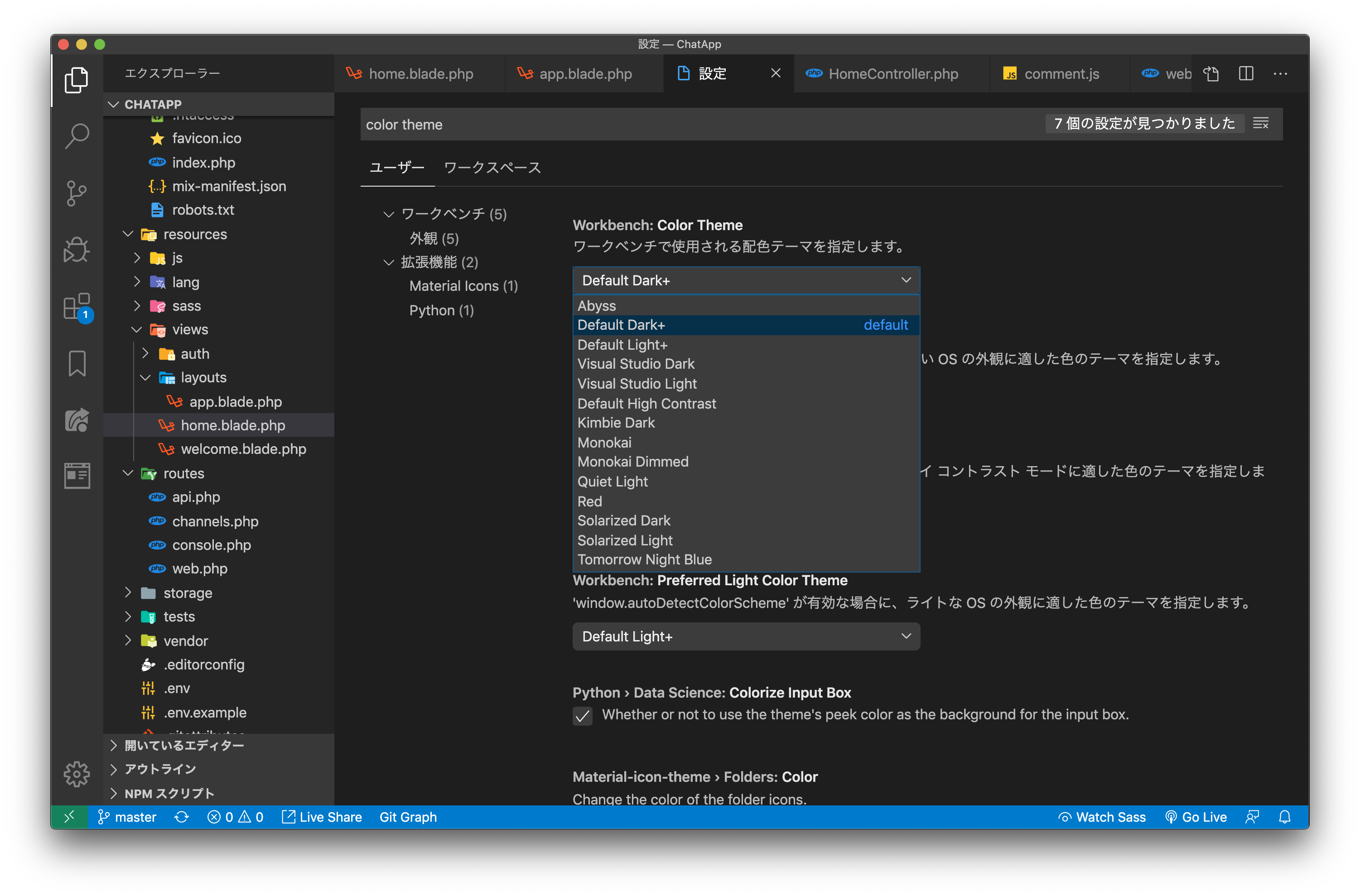Open Source Control view icon
1360x896 pixels.
click(x=77, y=193)
